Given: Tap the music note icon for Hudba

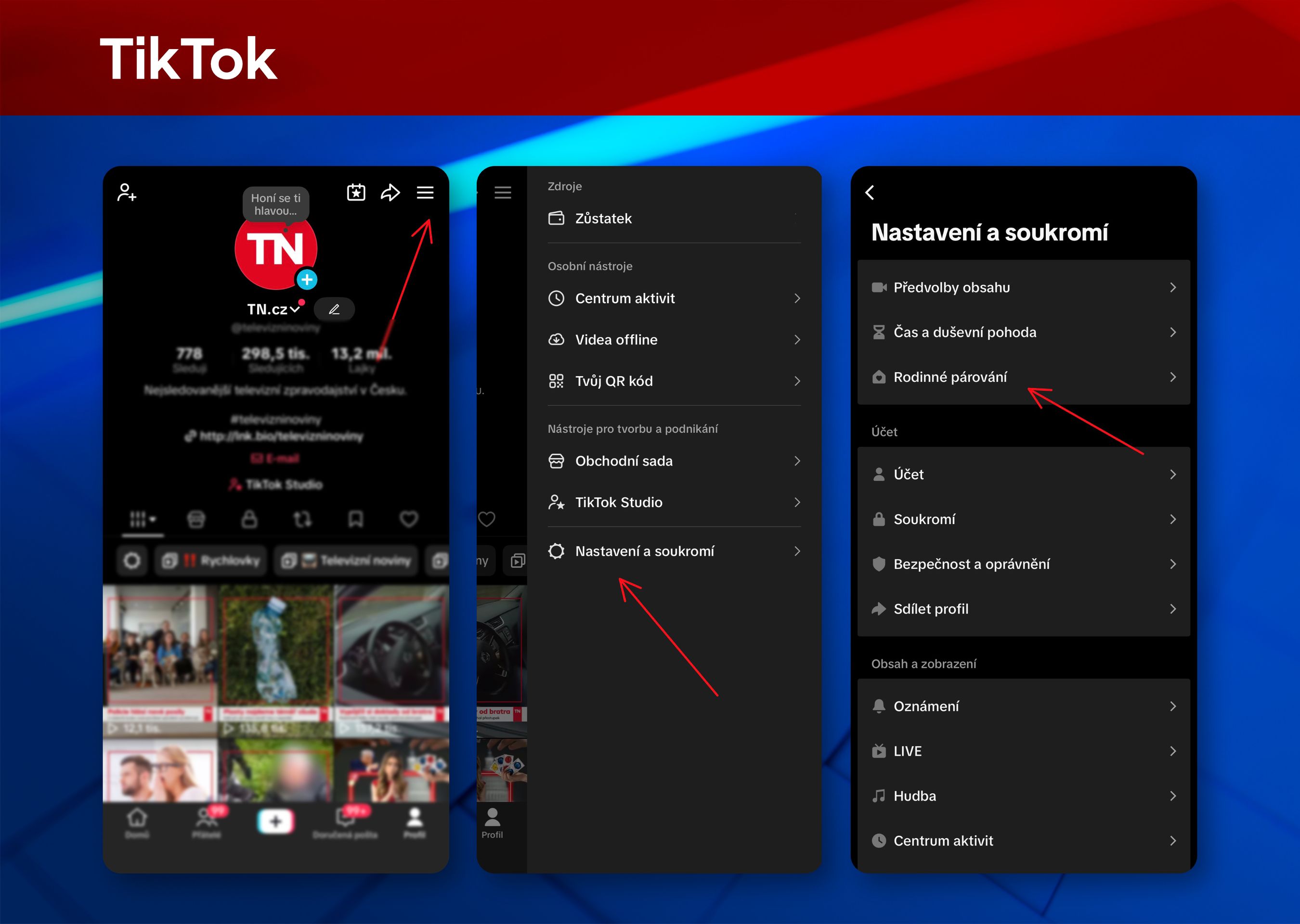Looking at the screenshot, I should 879,796.
